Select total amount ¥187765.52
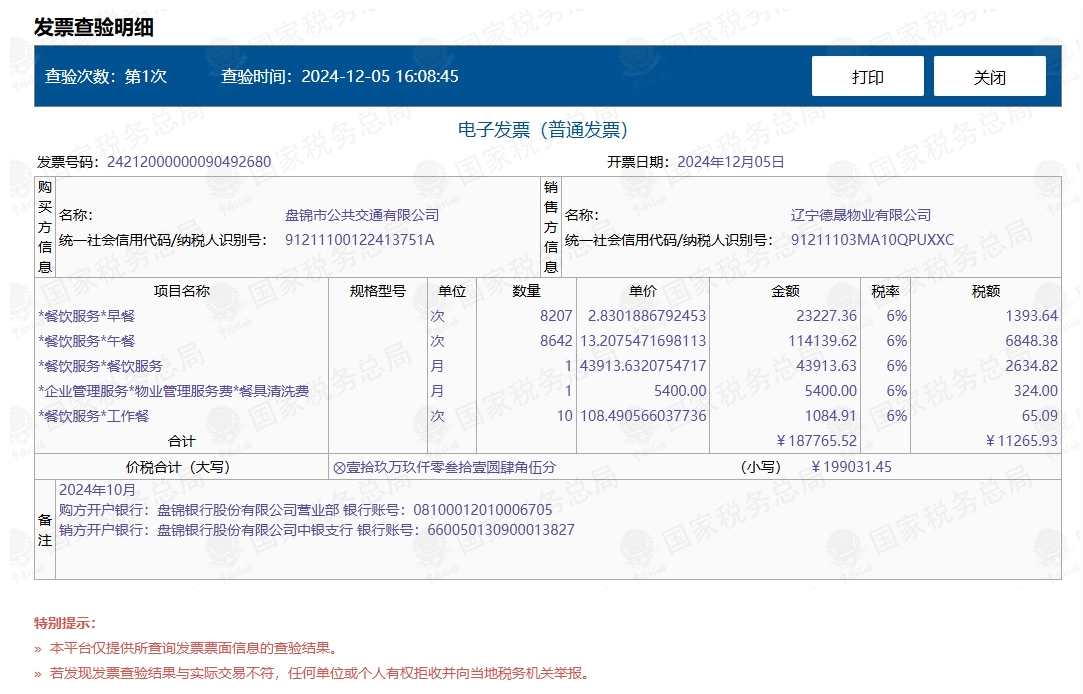 816,441
